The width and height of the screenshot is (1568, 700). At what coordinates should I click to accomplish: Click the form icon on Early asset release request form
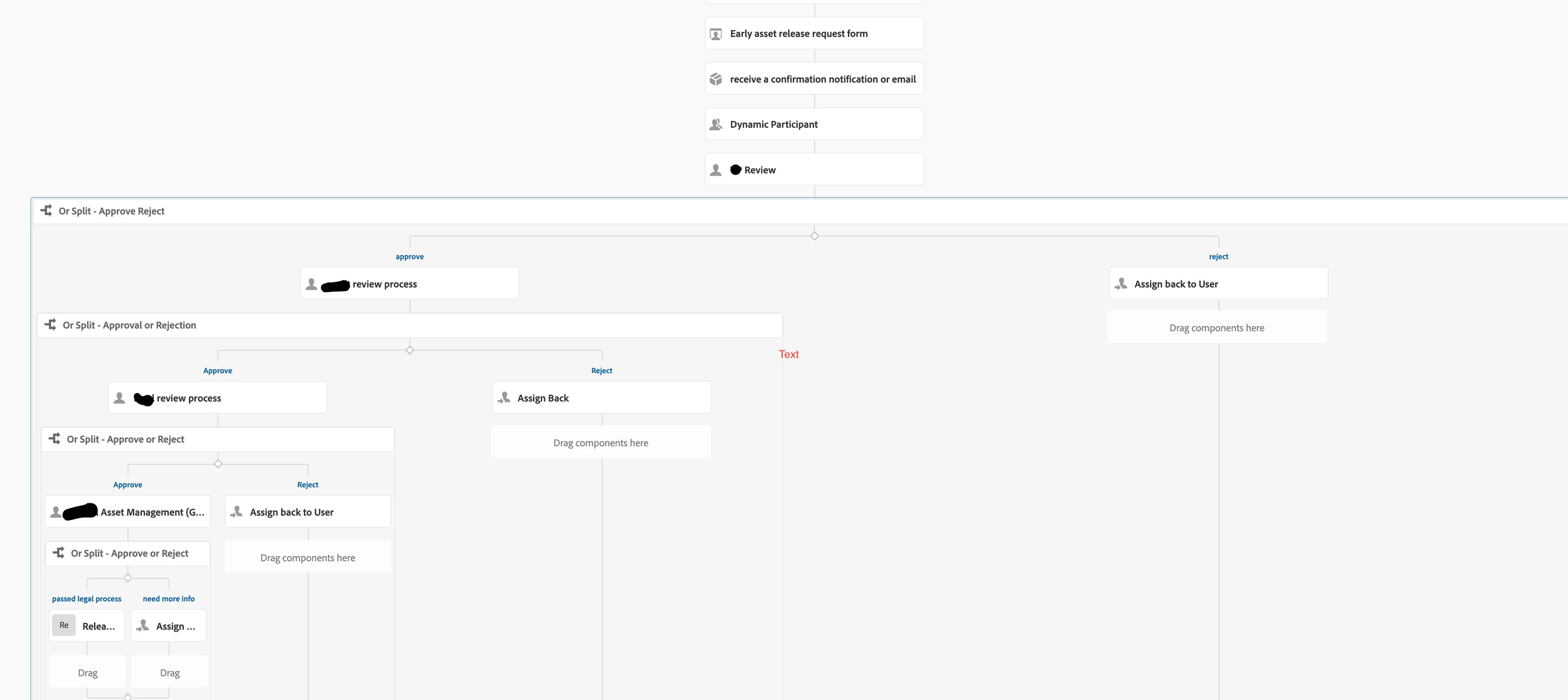716,34
